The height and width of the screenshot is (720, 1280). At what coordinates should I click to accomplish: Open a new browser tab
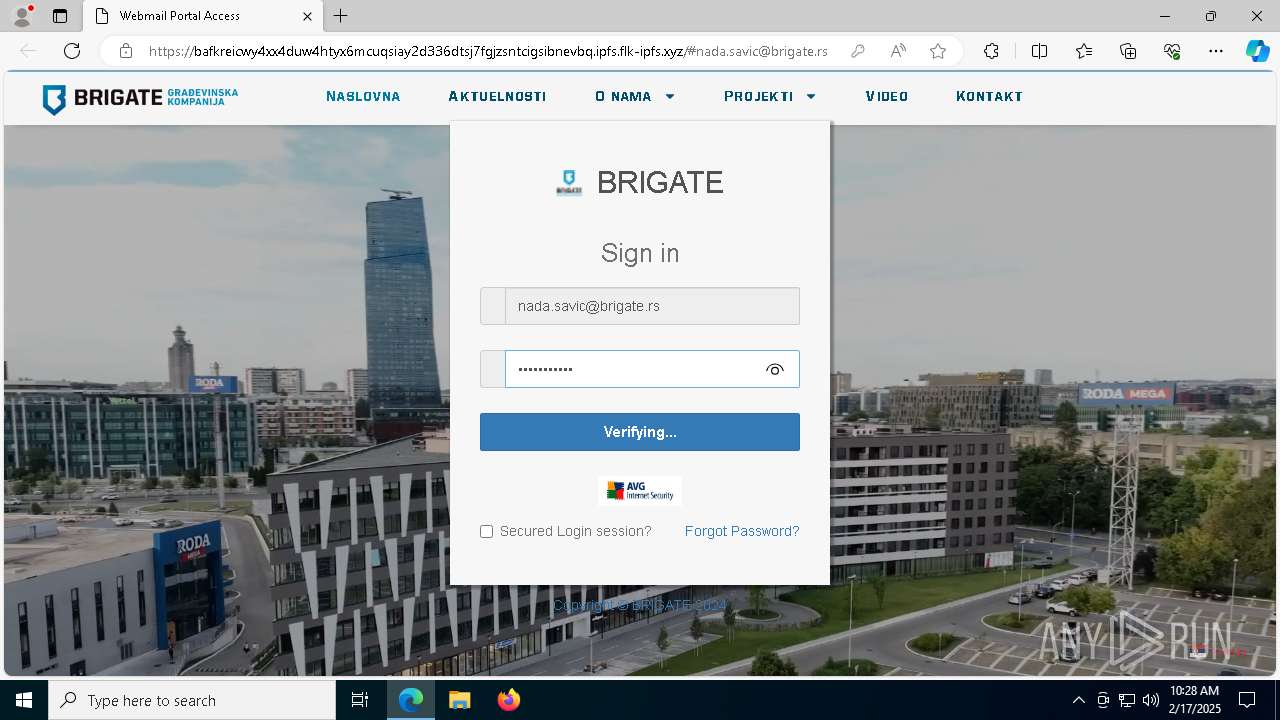(341, 16)
